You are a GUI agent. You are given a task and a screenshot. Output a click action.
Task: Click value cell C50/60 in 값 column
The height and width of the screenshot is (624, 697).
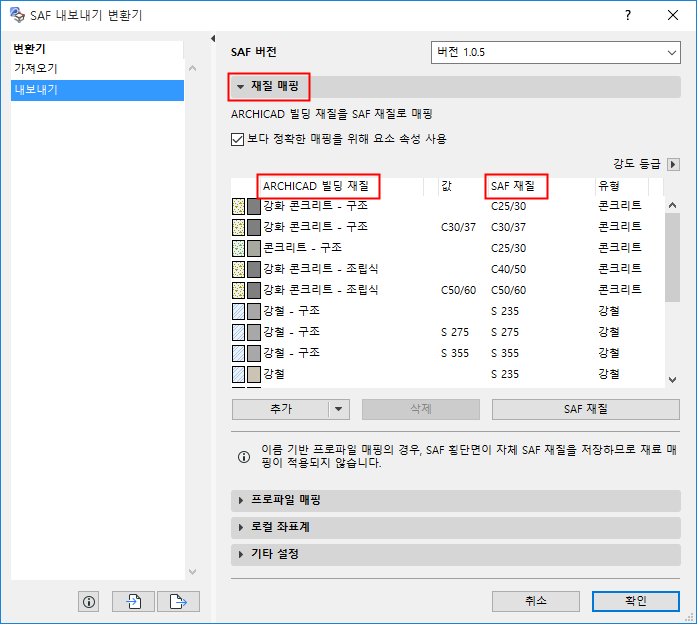coord(458,290)
